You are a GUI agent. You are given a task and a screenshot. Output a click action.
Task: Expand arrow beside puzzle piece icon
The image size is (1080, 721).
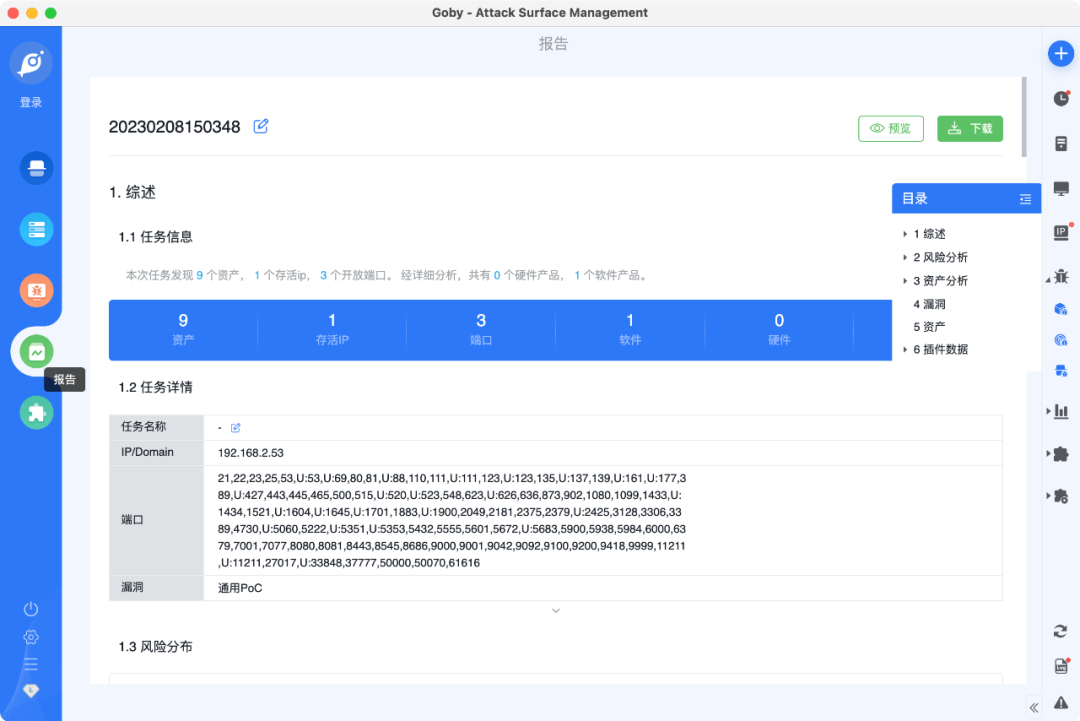[x=1048, y=454]
